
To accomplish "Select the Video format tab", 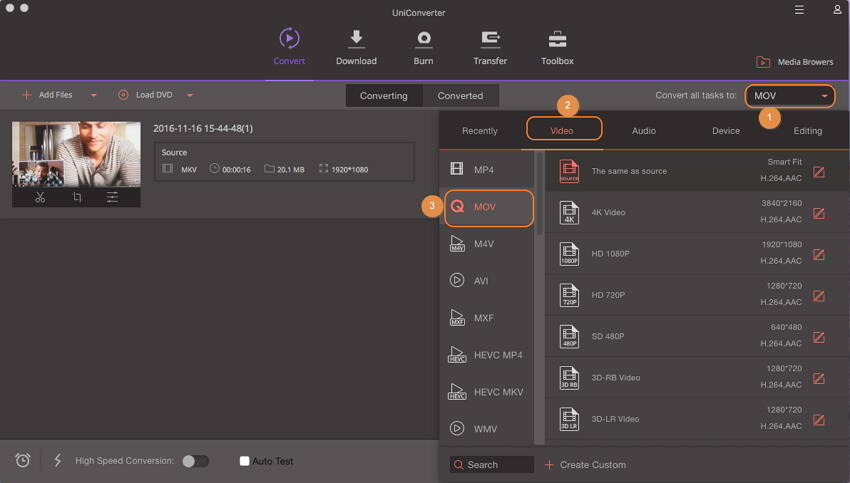I will (x=562, y=131).
